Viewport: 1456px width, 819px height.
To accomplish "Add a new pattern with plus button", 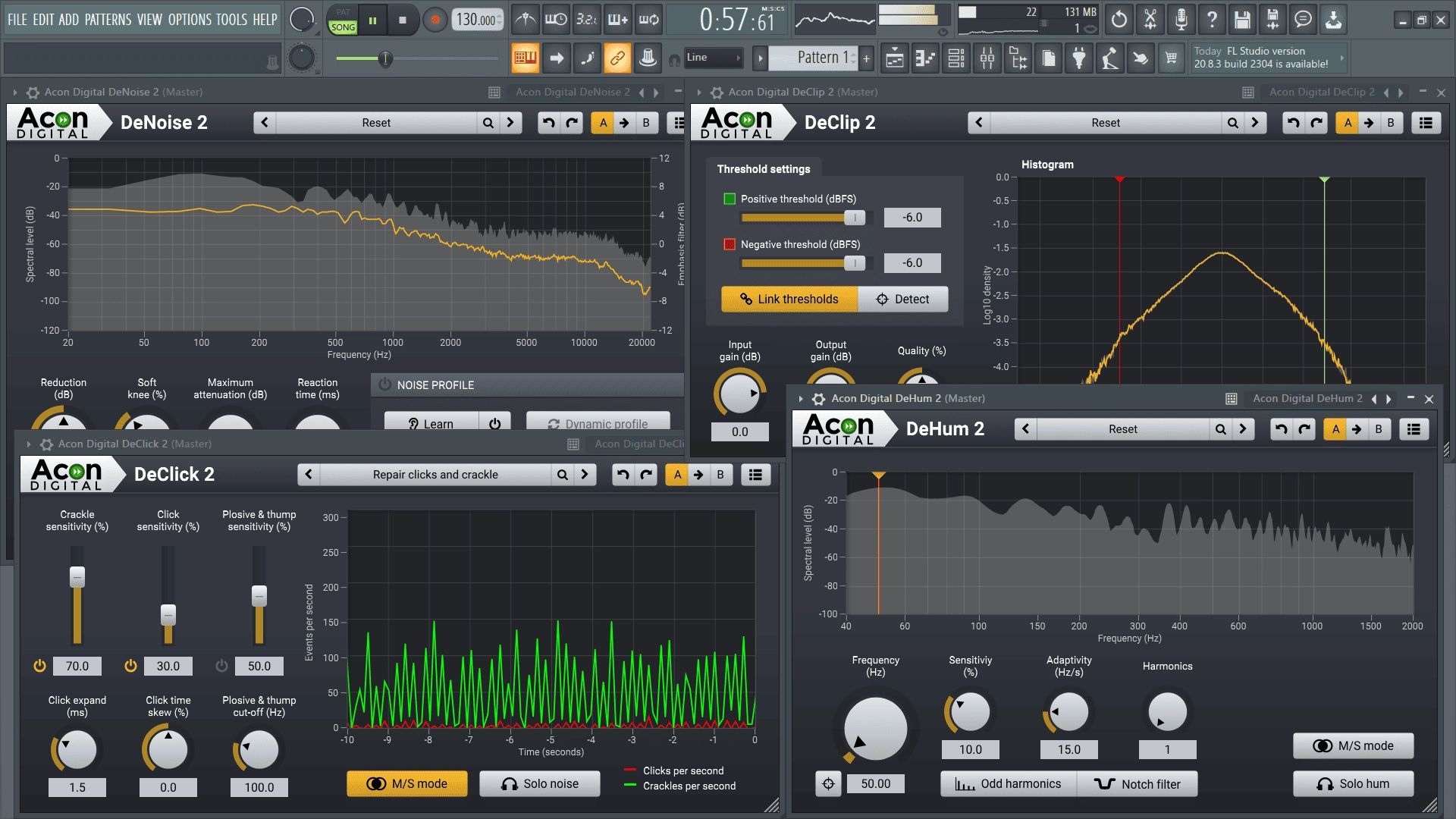I will [866, 58].
